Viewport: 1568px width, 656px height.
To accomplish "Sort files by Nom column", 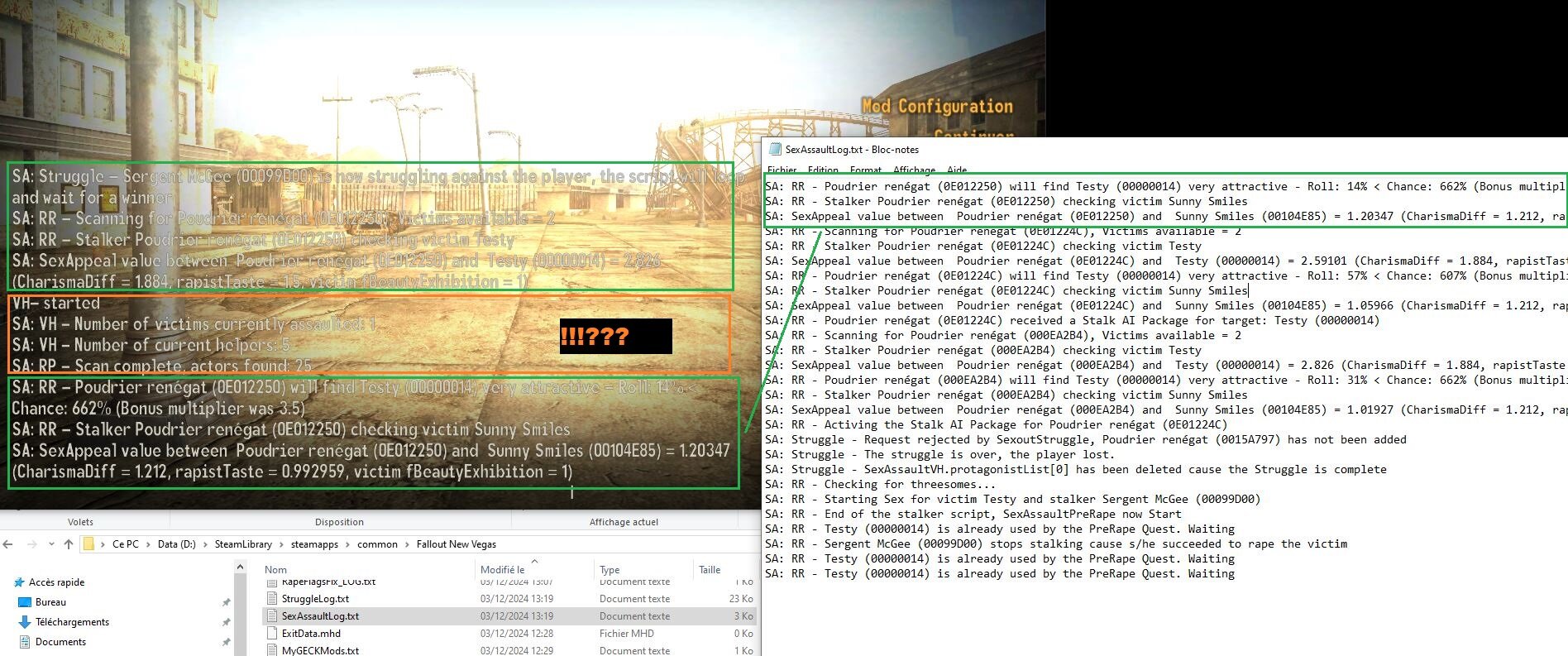I will [x=275, y=570].
